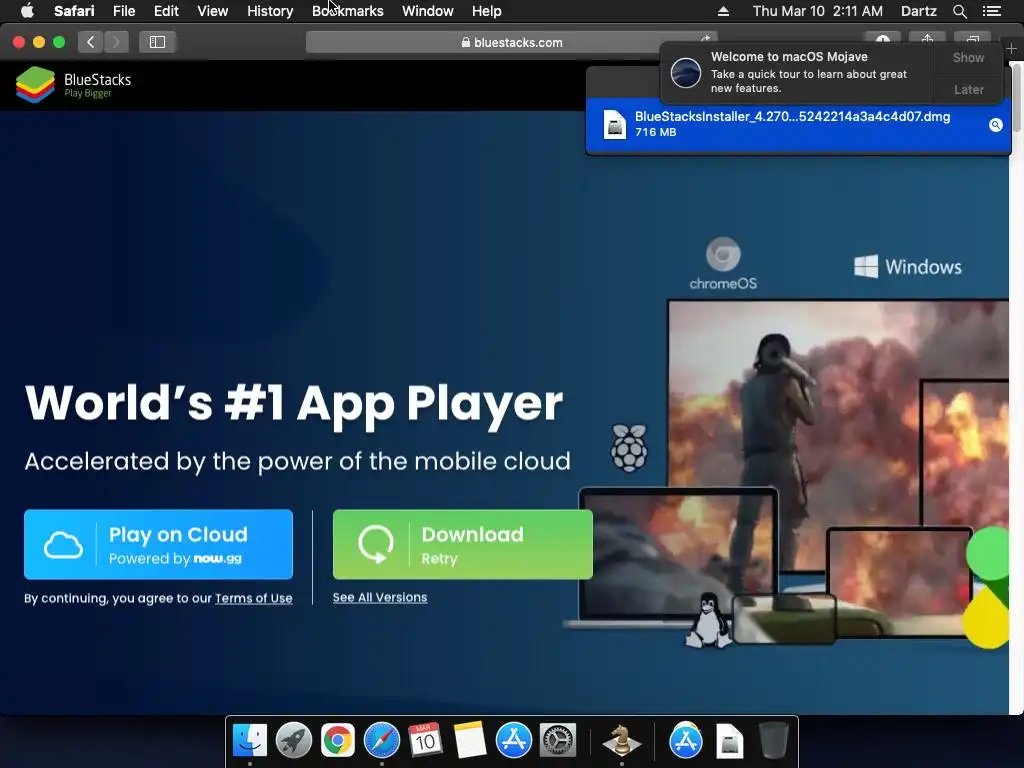This screenshot has width=1024, height=768.
Task: Open Chess from the Dock
Action: click(x=621, y=741)
